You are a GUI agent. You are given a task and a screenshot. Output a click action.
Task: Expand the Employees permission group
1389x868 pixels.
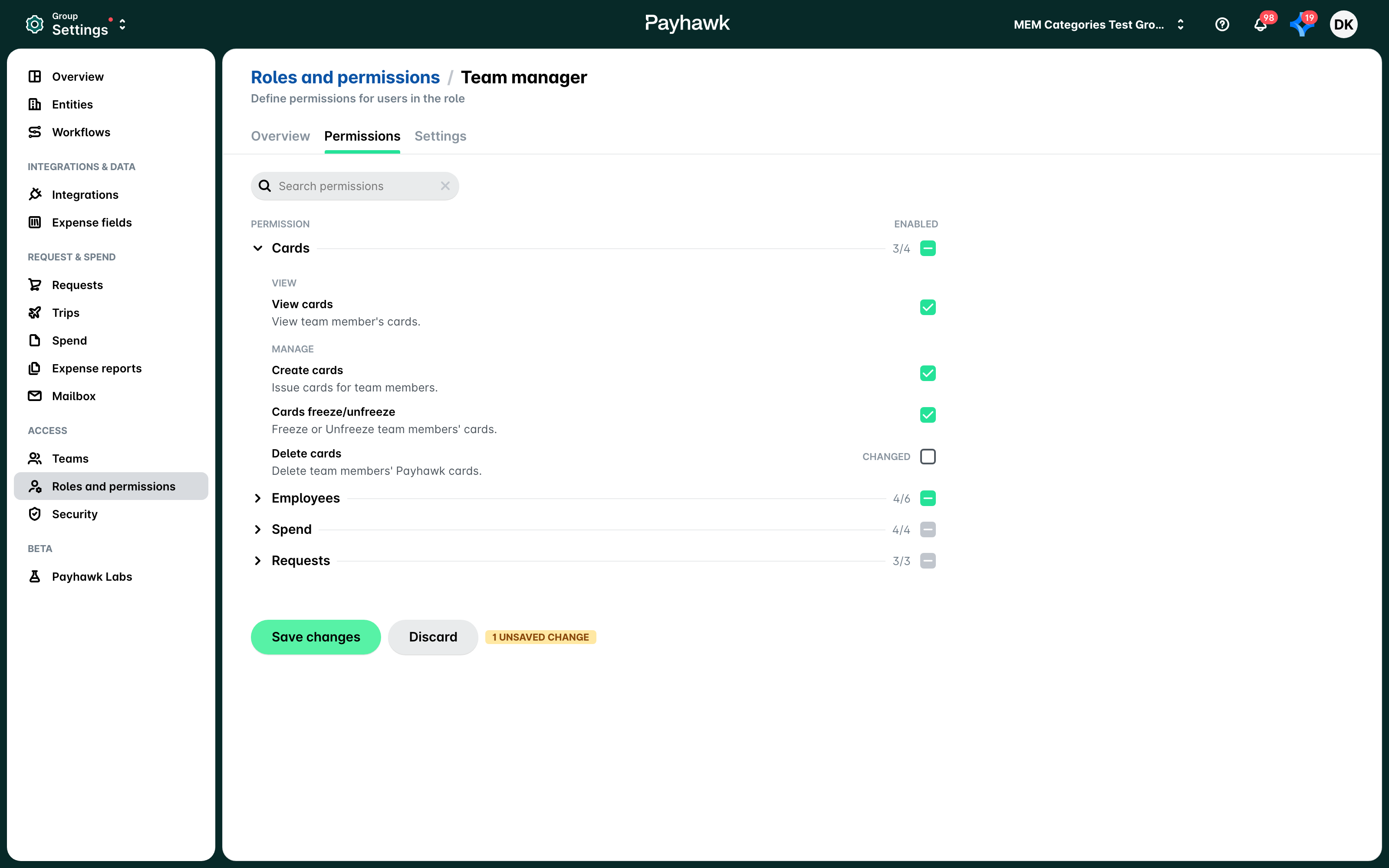coord(258,498)
